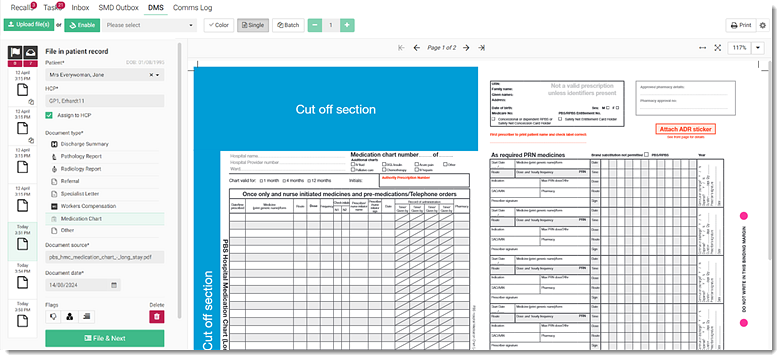The width and height of the screenshot is (782, 360).
Task: Select the DMS tab
Action: click(156, 7)
